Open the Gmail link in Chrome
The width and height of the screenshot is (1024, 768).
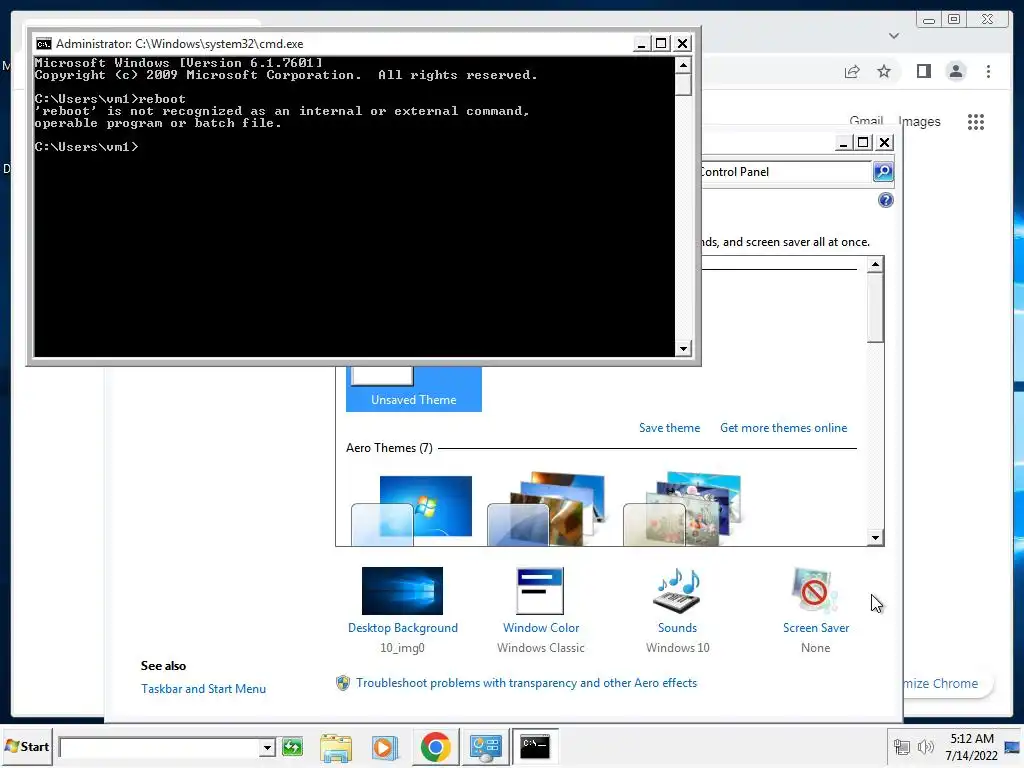pyautogui.click(x=866, y=121)
